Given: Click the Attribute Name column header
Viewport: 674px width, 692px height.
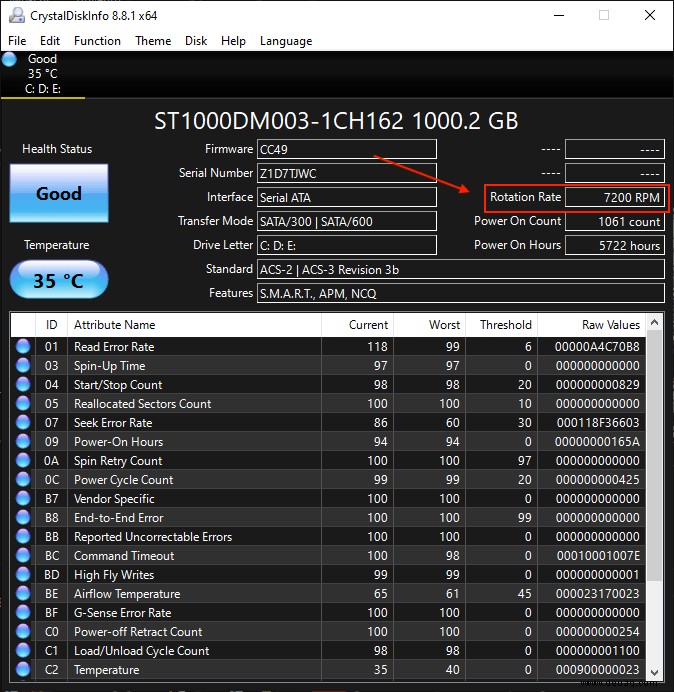Looking at the screenshot, I should [x=194, y=325].
